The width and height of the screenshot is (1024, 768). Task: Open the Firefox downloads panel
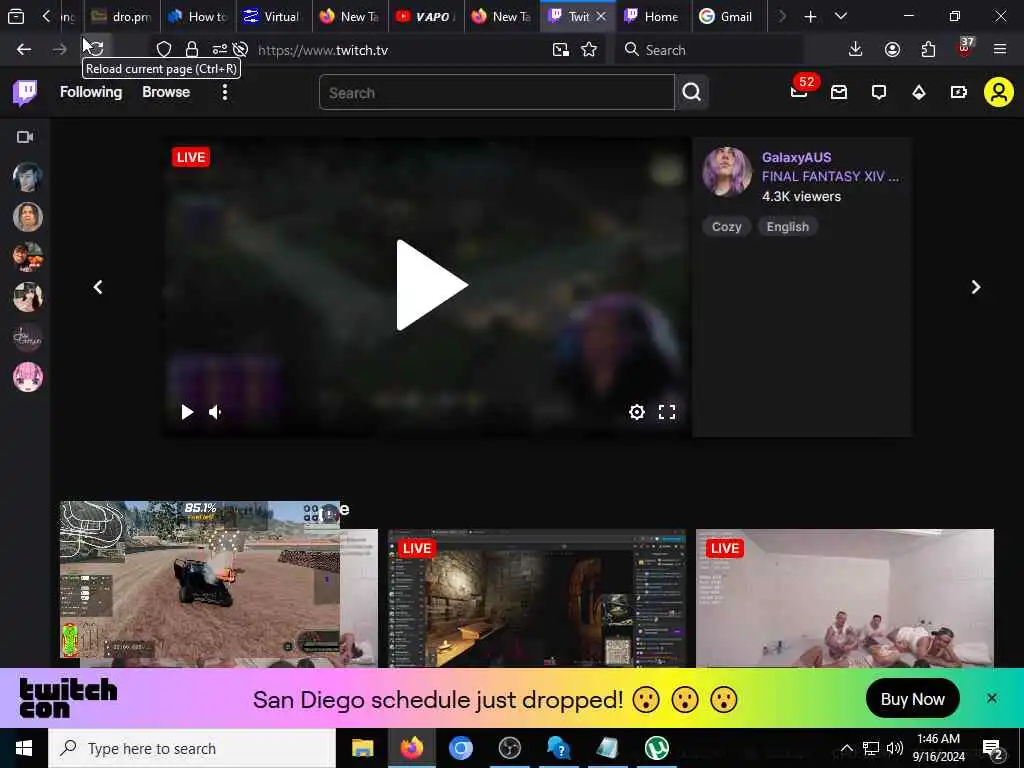856,50
